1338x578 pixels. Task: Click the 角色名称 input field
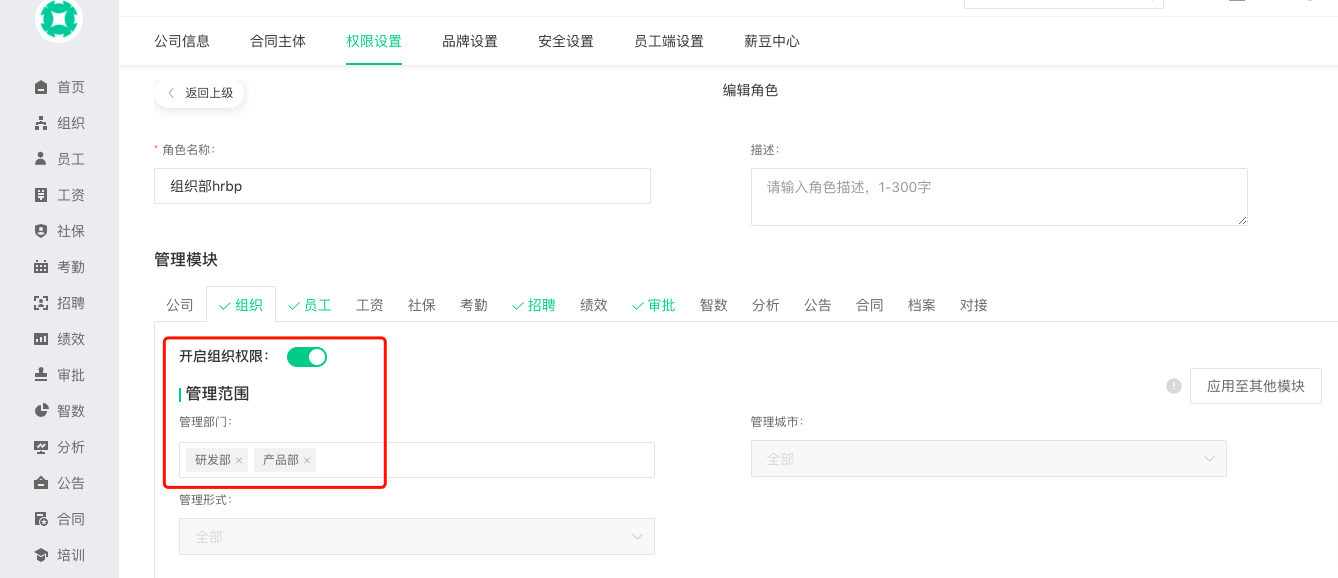[402, 186]
